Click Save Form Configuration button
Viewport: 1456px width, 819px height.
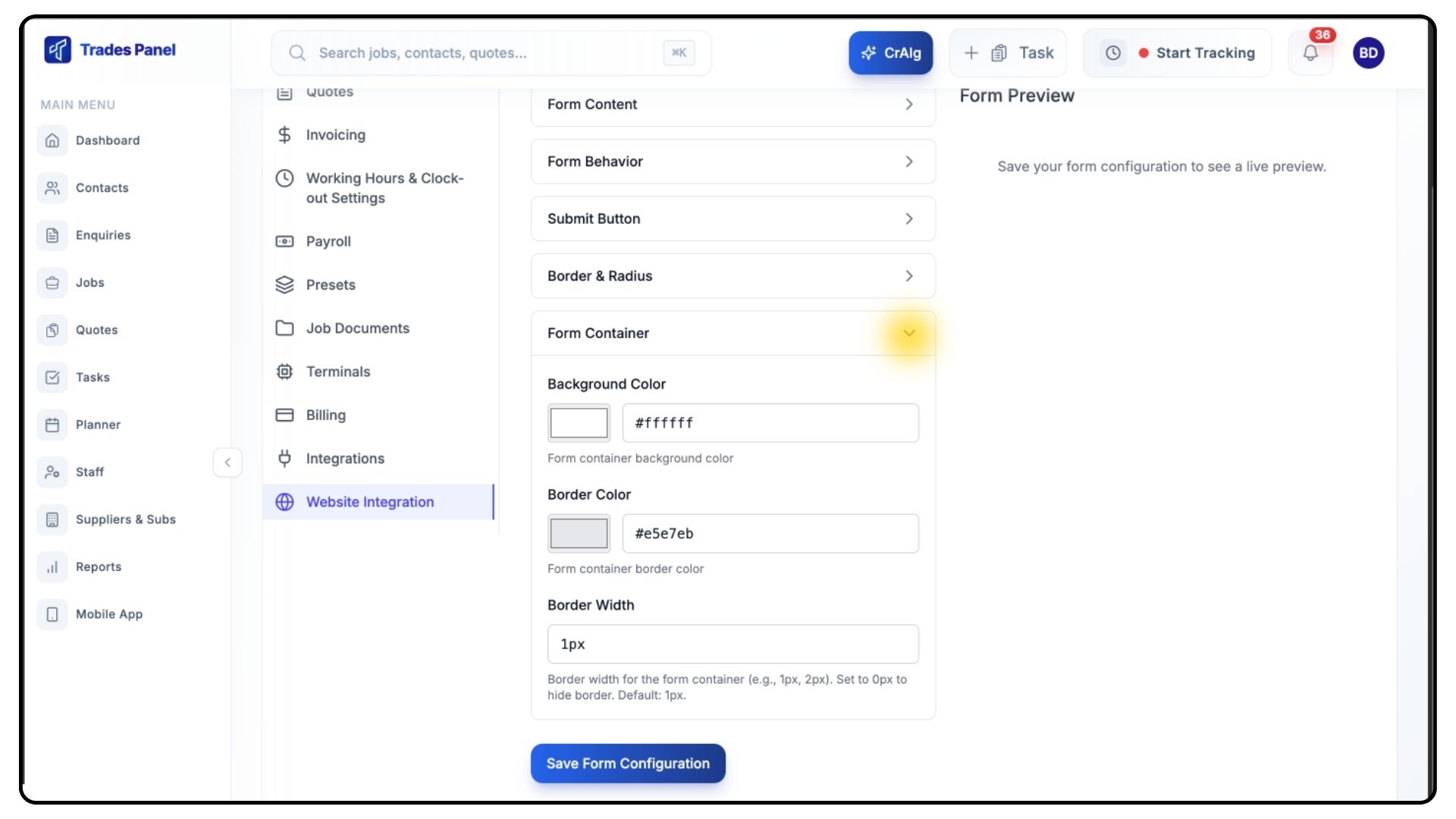[x=628, y=764]
